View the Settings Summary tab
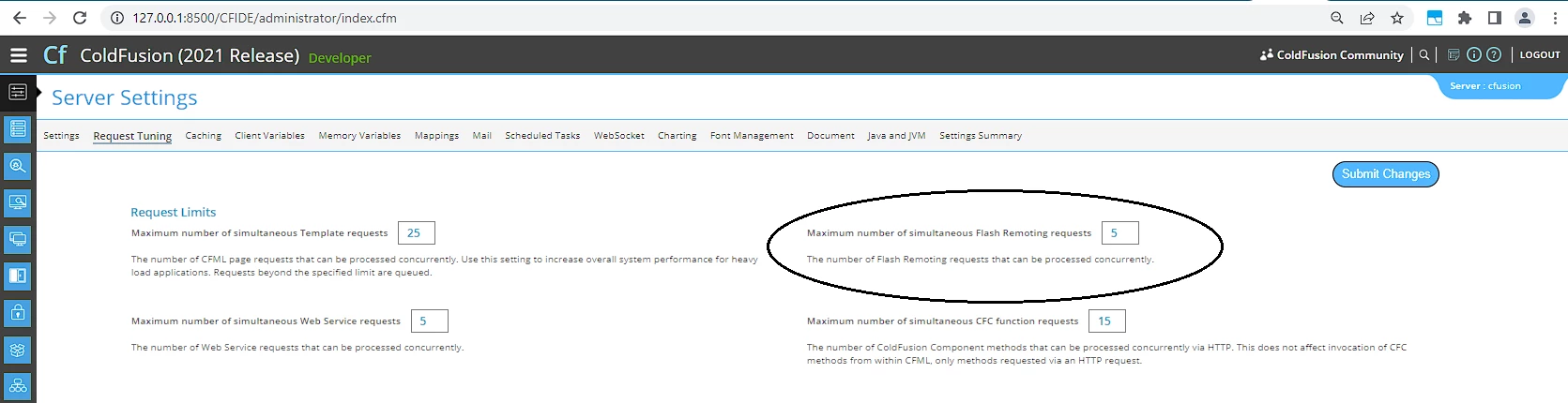 click(981, 136)
